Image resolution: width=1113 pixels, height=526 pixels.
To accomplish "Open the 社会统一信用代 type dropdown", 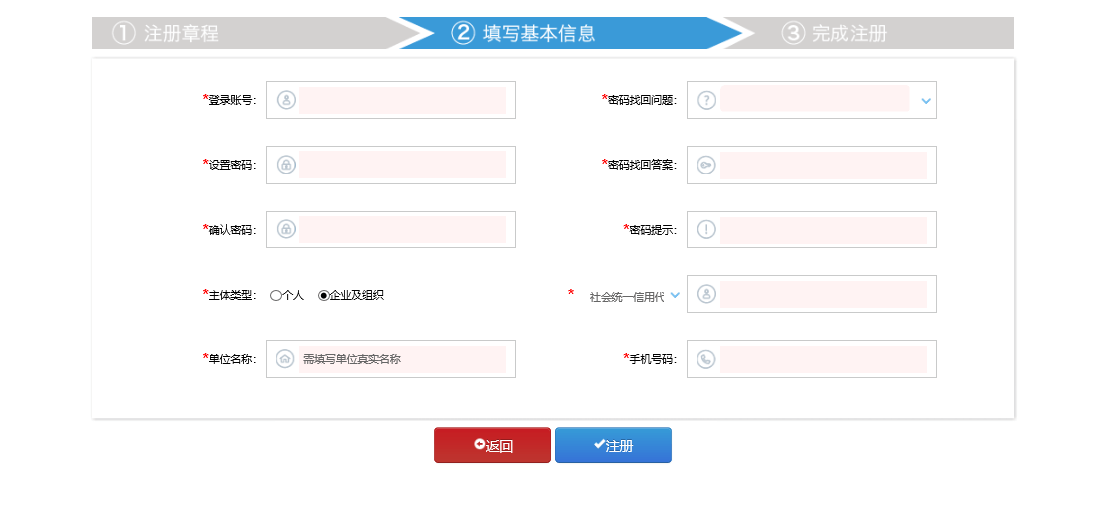I will point(675,295).
